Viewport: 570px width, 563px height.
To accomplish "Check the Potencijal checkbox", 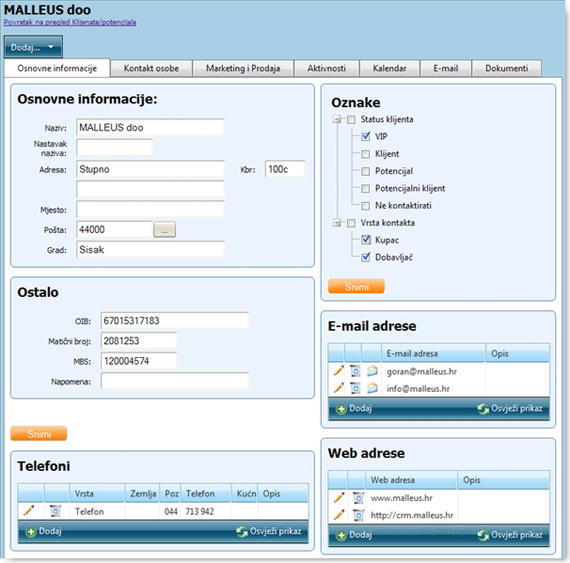I will coord(365,171).
